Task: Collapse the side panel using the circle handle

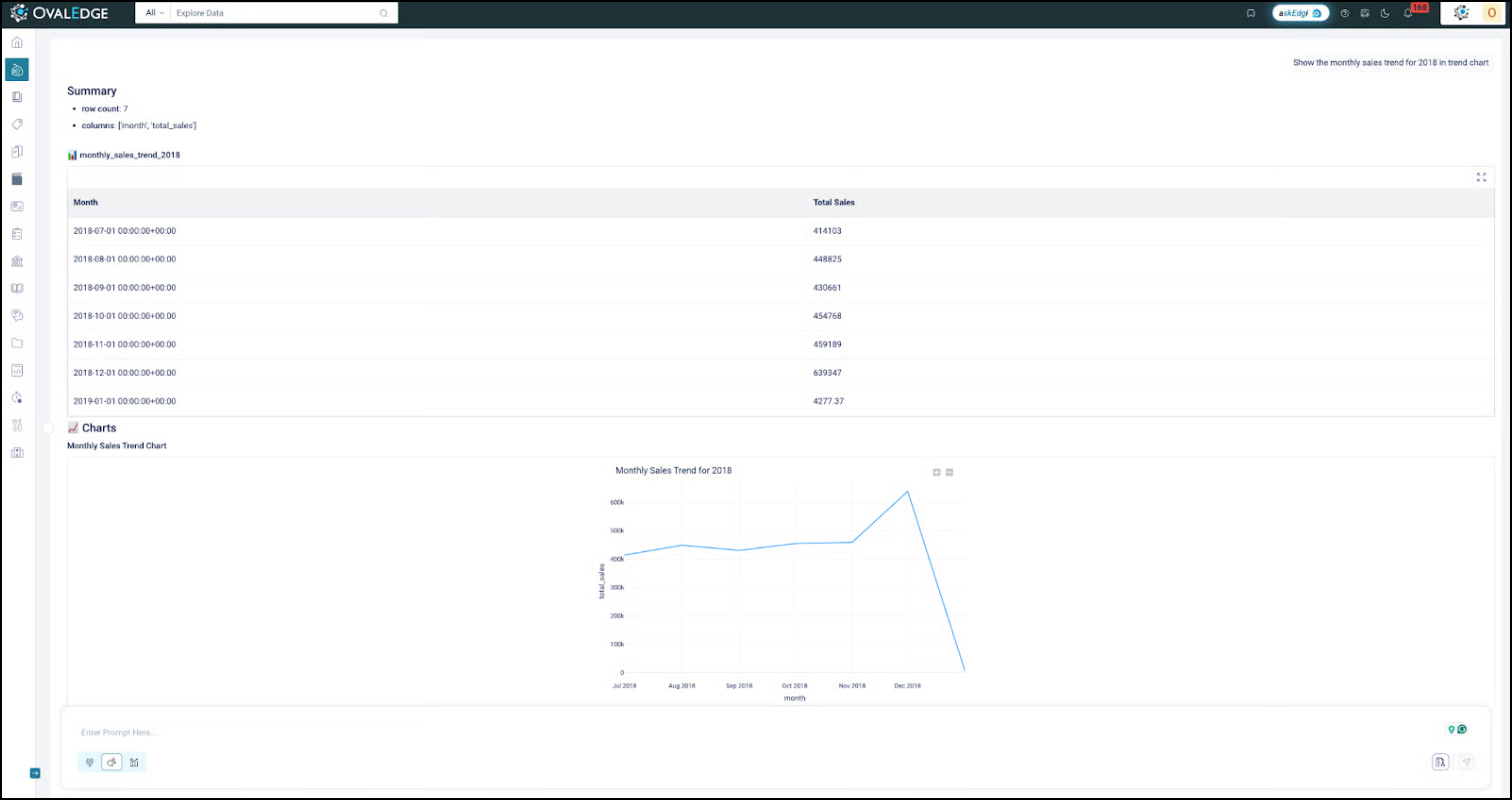Action: (47, 428)
